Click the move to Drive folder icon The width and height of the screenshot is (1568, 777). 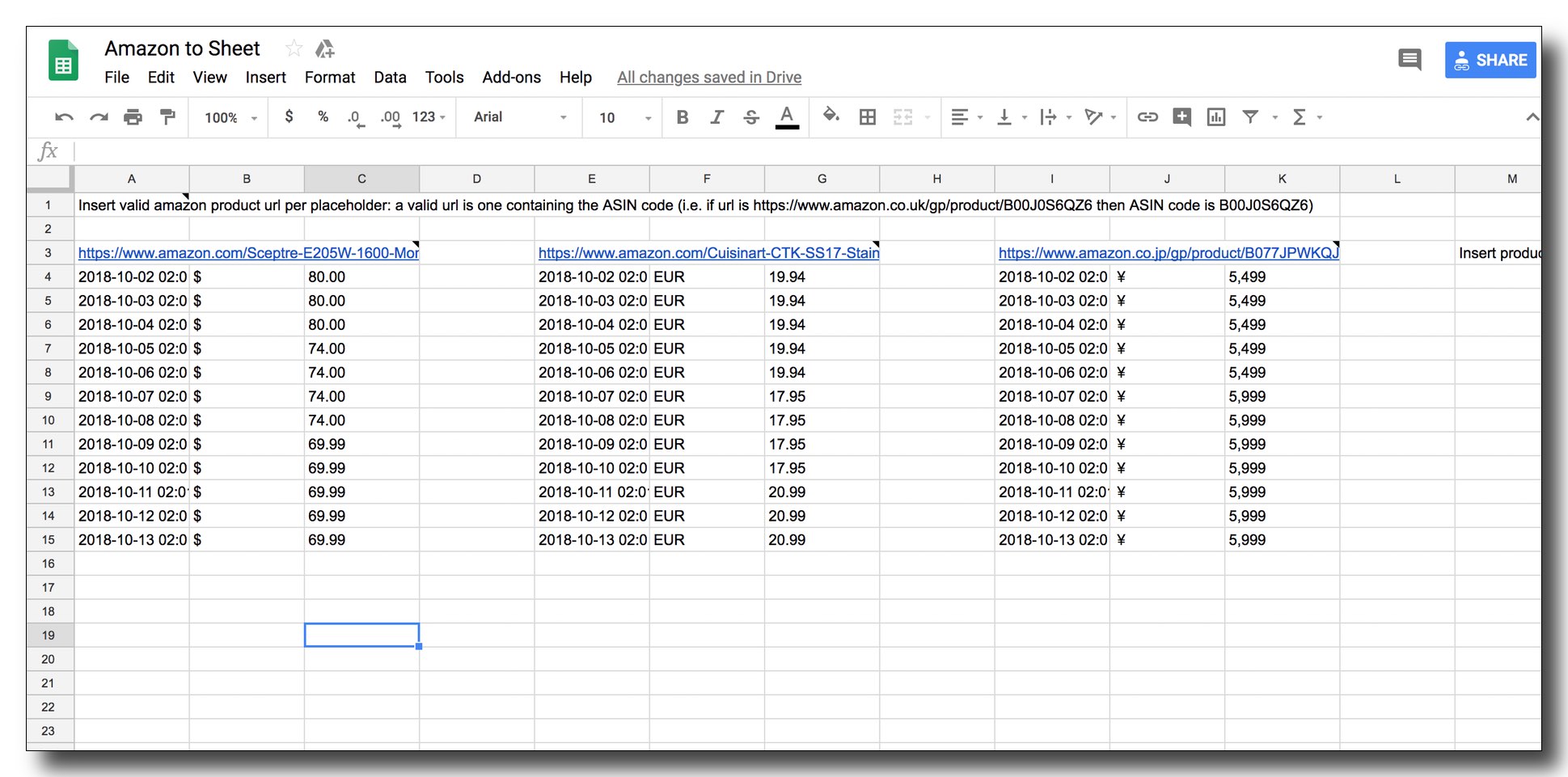(325, 49)
